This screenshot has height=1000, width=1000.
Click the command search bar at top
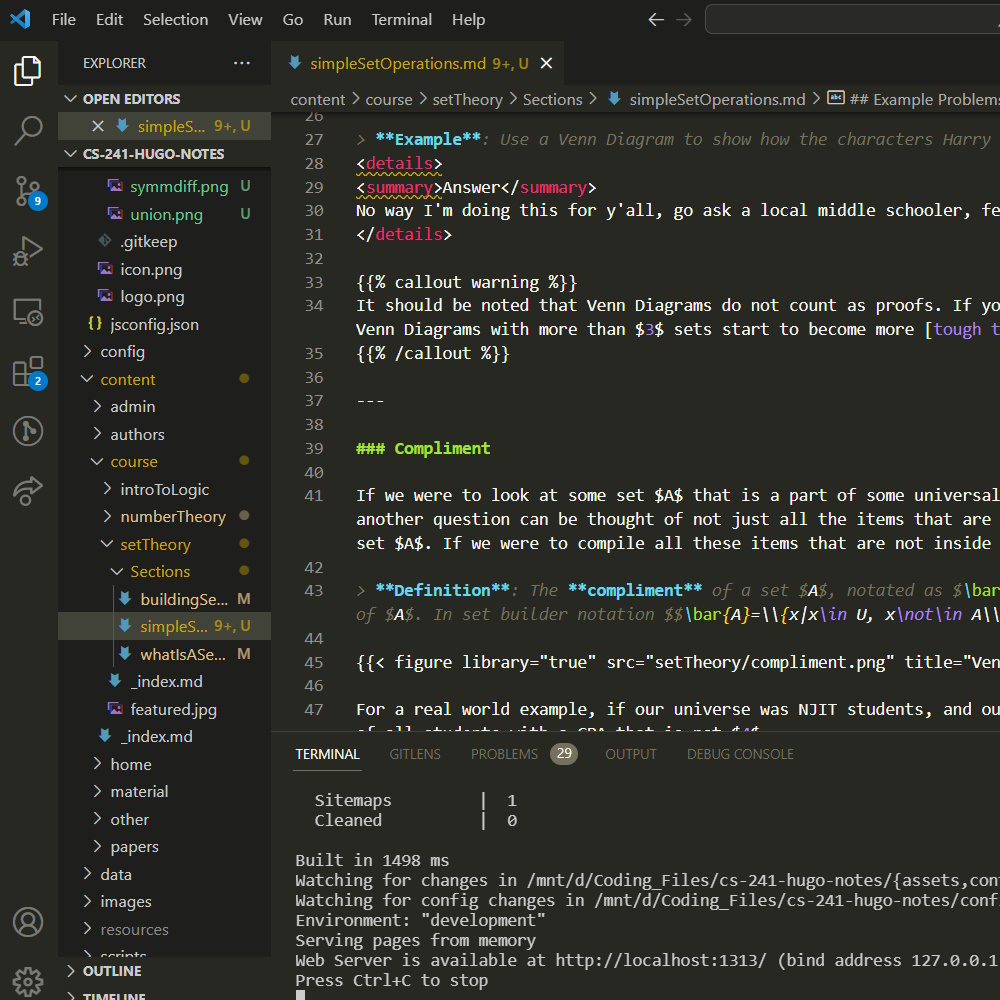851,18
